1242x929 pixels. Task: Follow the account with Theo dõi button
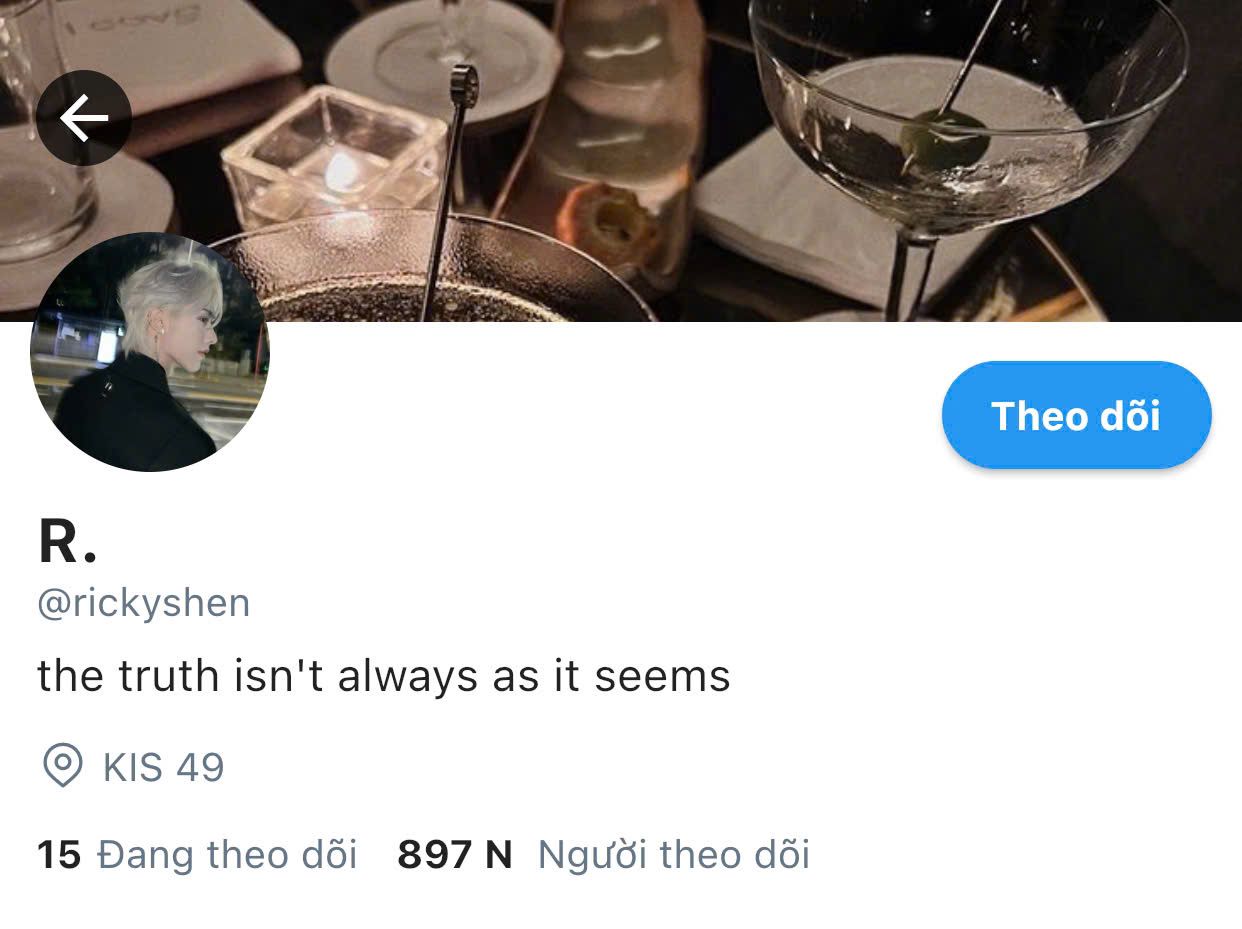(x=1076, y=415)
